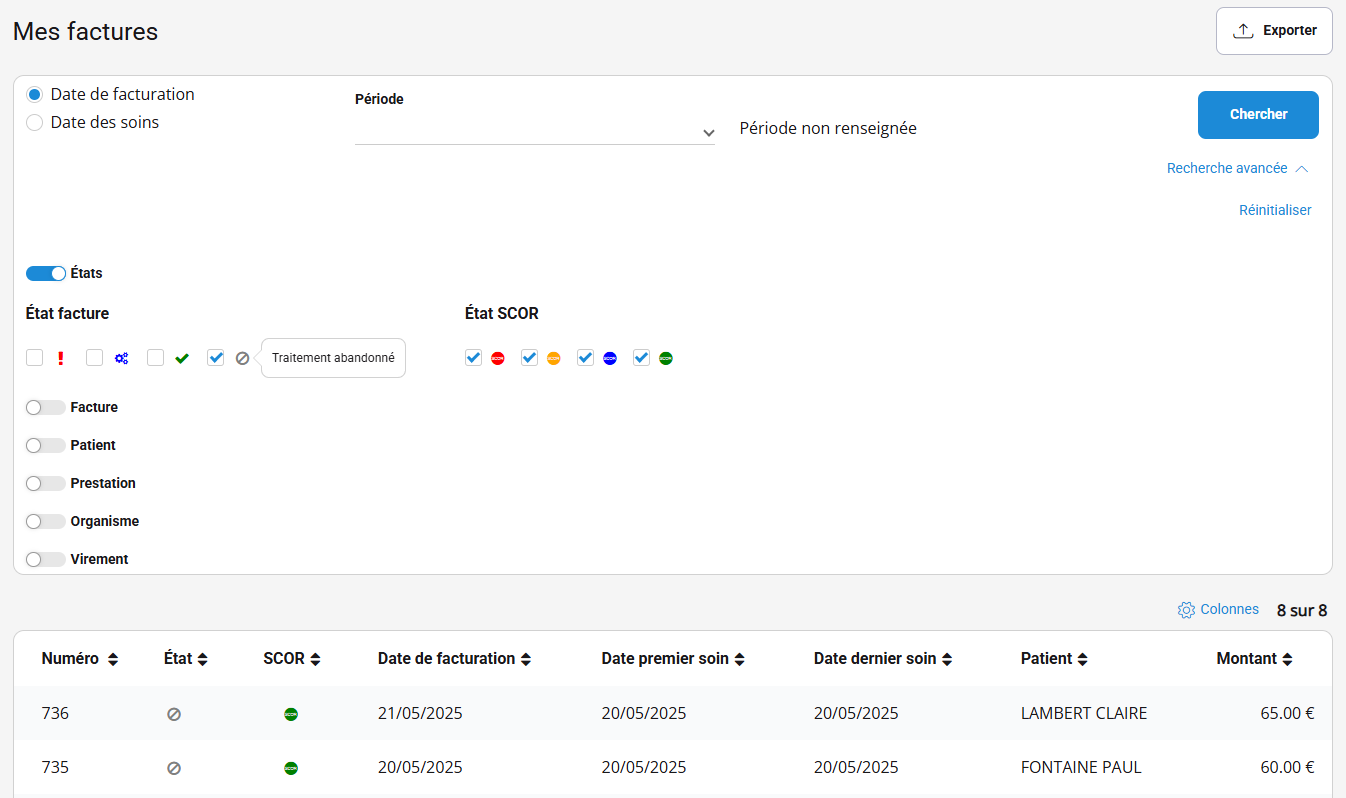Sort by Patient column arrows
1346x798 pixels.
point(1082,659)
